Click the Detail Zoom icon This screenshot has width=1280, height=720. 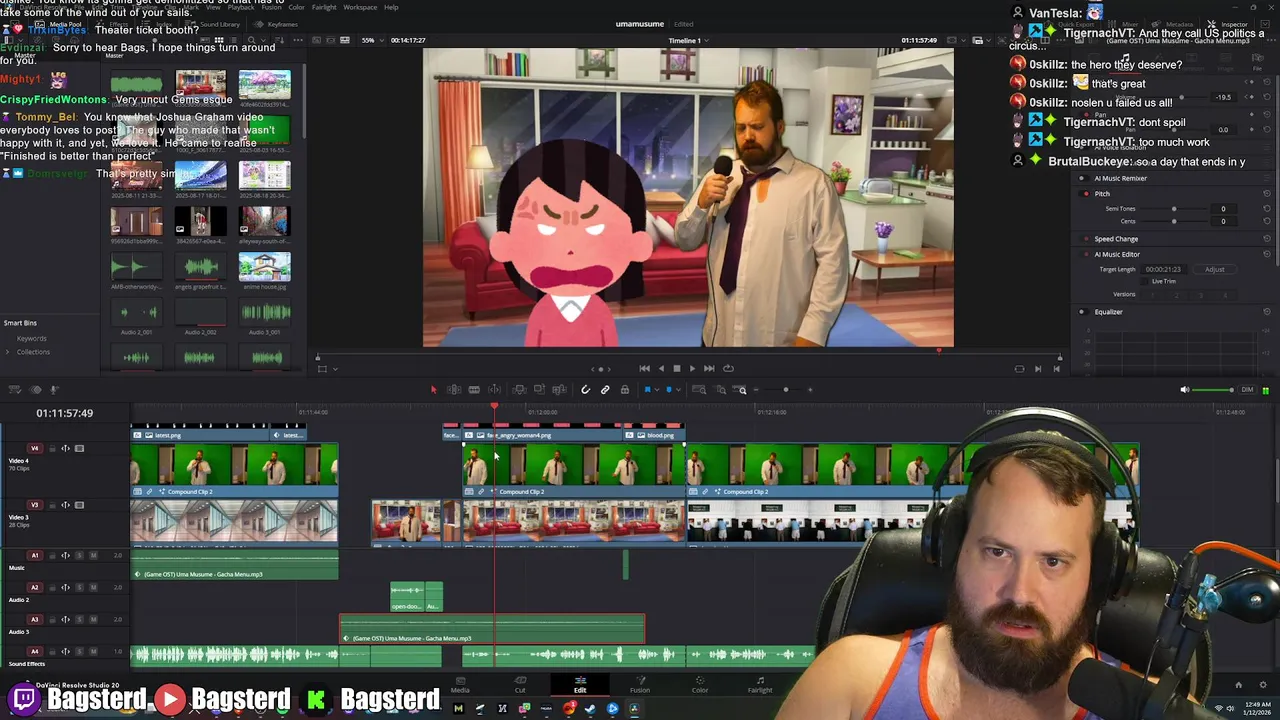[721, 390]
